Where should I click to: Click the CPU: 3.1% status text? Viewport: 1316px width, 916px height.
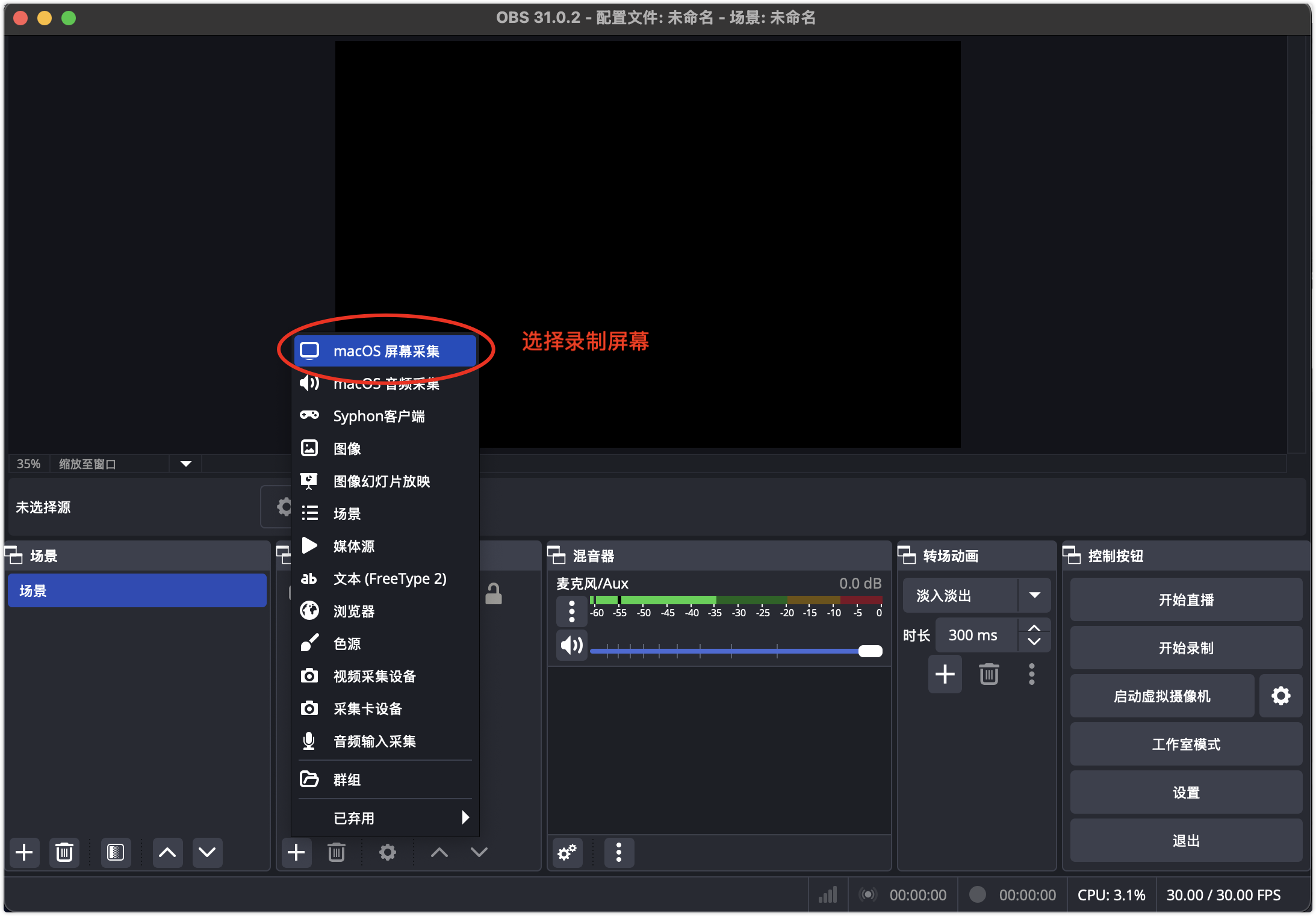1111,895
